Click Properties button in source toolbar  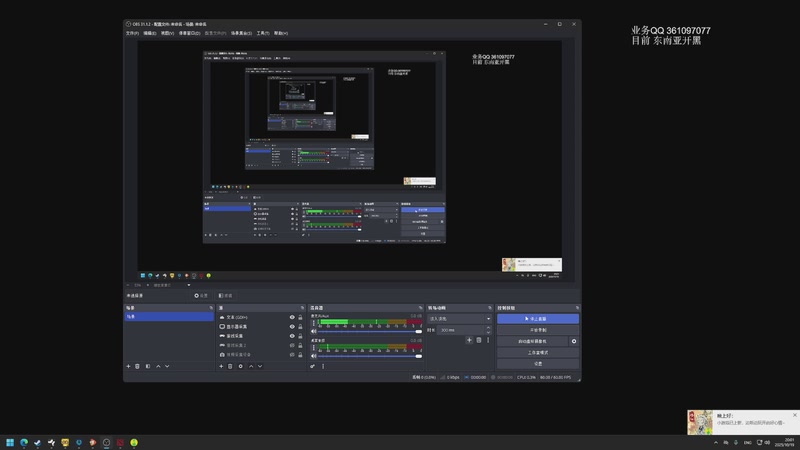click(201, 295)
